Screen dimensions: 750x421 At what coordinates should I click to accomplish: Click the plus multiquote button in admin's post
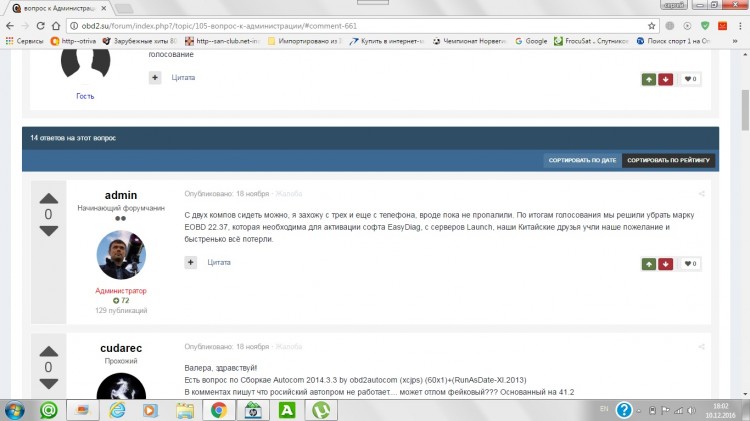[x=191, y=262]
